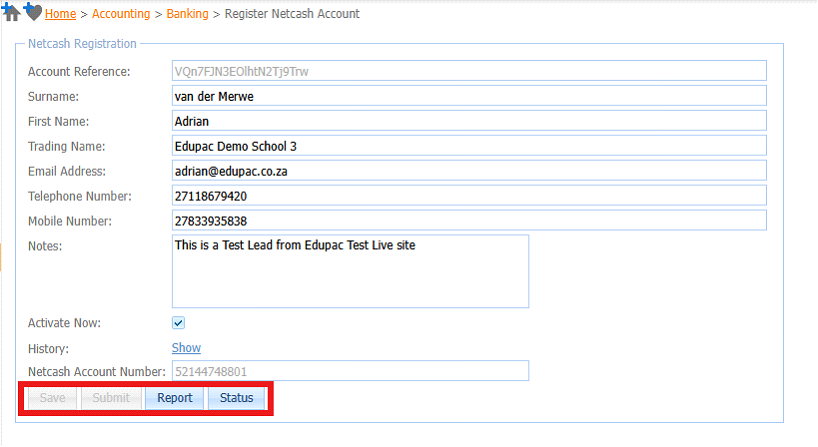Image resolution: width=818 pixels, height=447 pixels.
Task: Click the Netcash Account Number field
Action: coord(350,371)
